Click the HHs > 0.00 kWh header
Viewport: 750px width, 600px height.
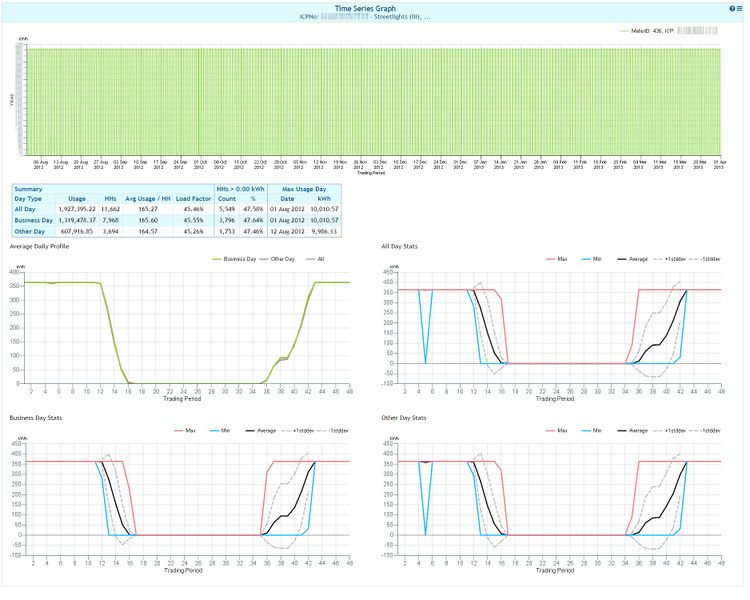click(240, 189)
